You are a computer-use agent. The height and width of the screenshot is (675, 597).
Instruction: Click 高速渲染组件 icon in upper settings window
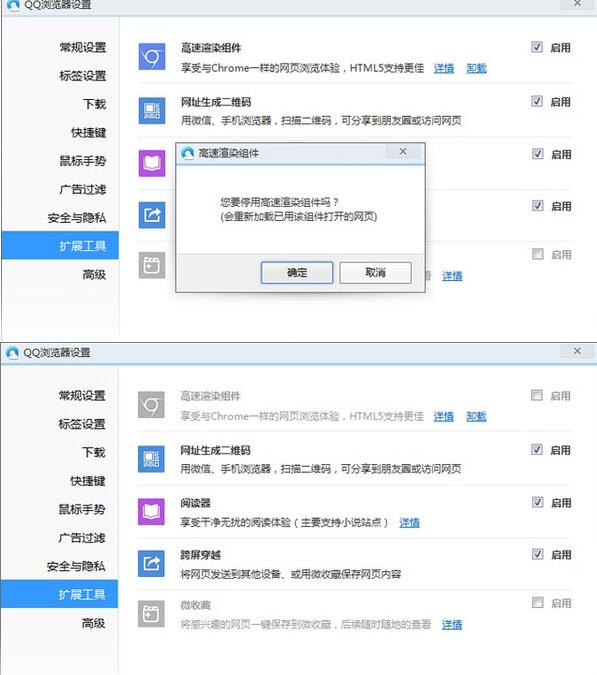pyautogui.click(x=152, y=56)
